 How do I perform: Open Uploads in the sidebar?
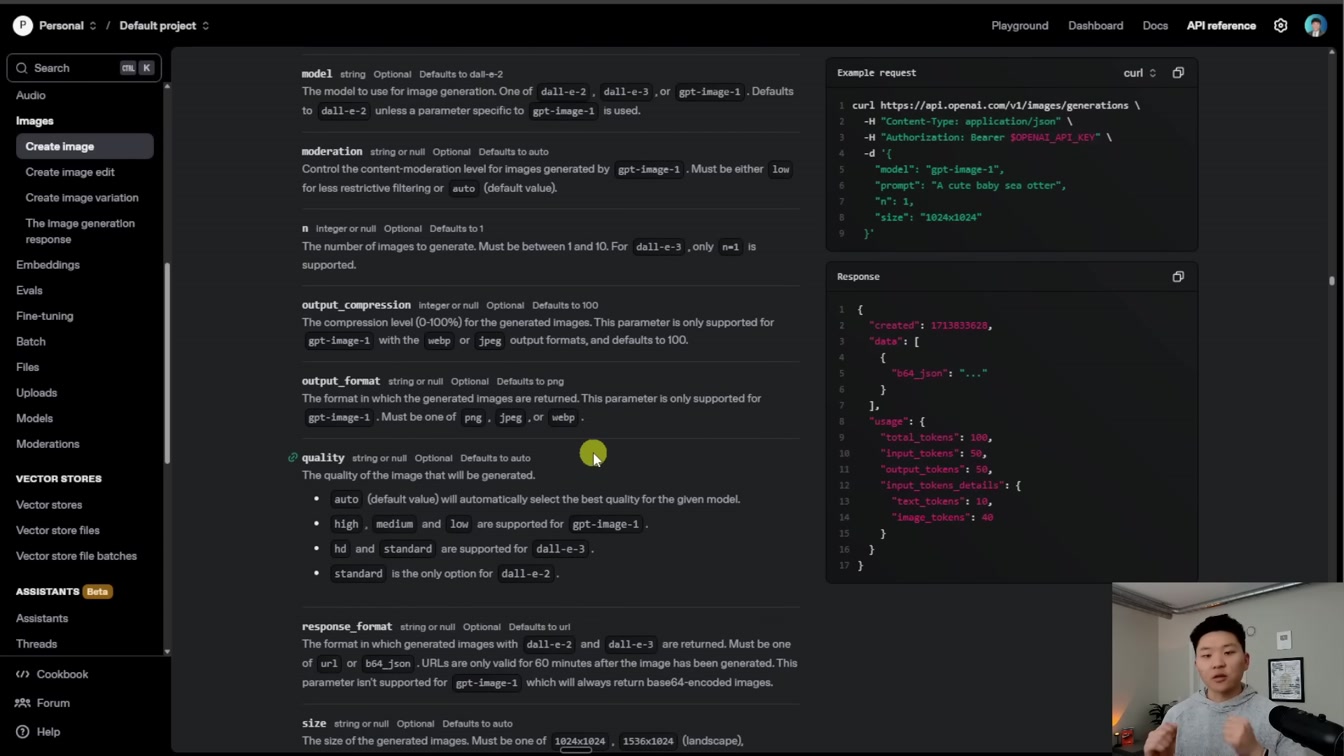point(37,393)
